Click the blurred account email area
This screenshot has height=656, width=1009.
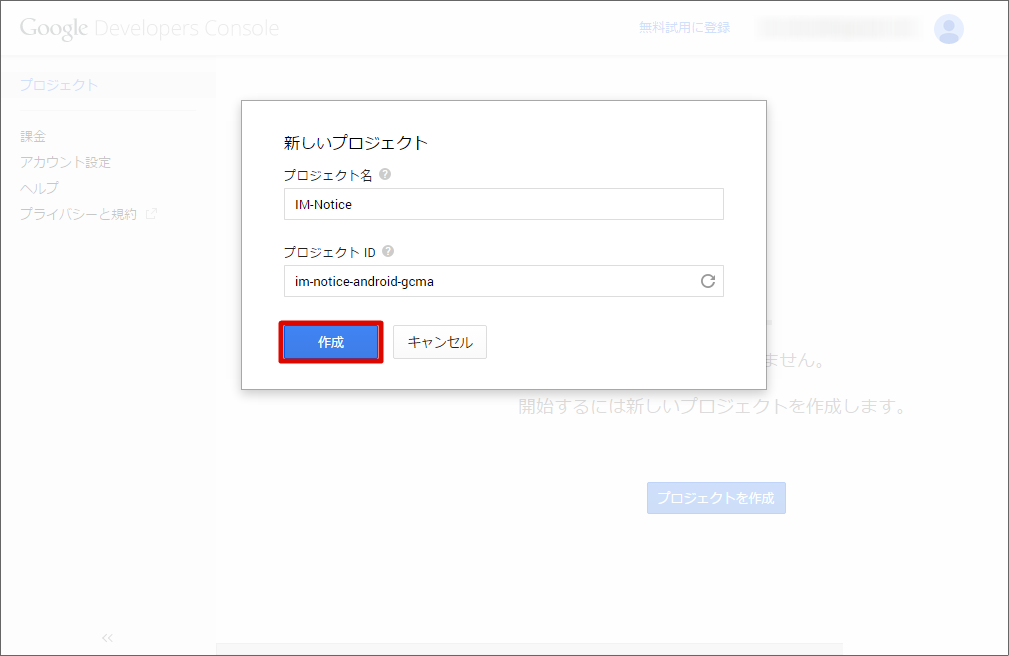839,28
